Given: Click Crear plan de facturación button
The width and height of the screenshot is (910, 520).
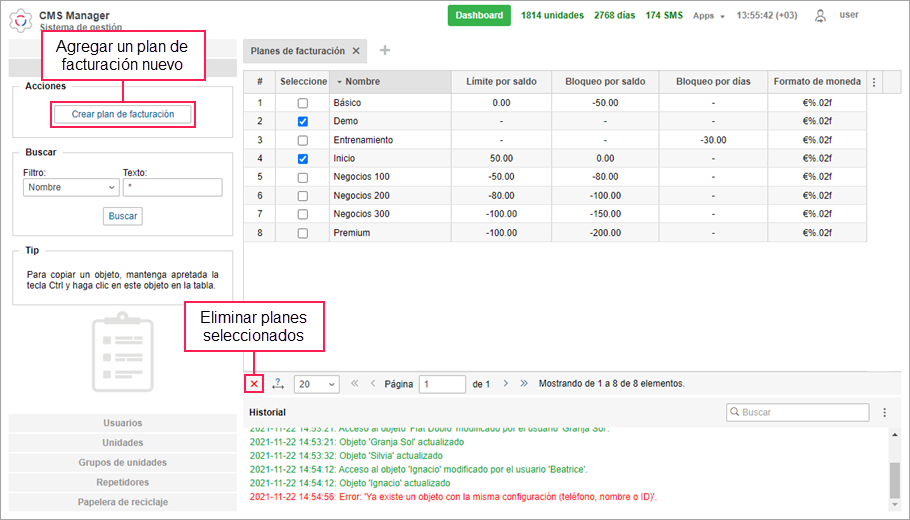Looking at the screenshot, I should 123,114.
